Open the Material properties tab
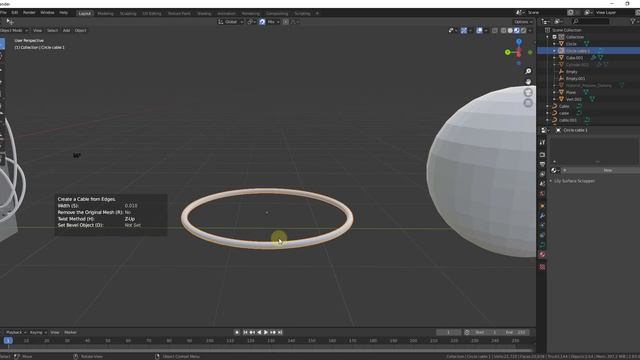 tap(542, 255)
